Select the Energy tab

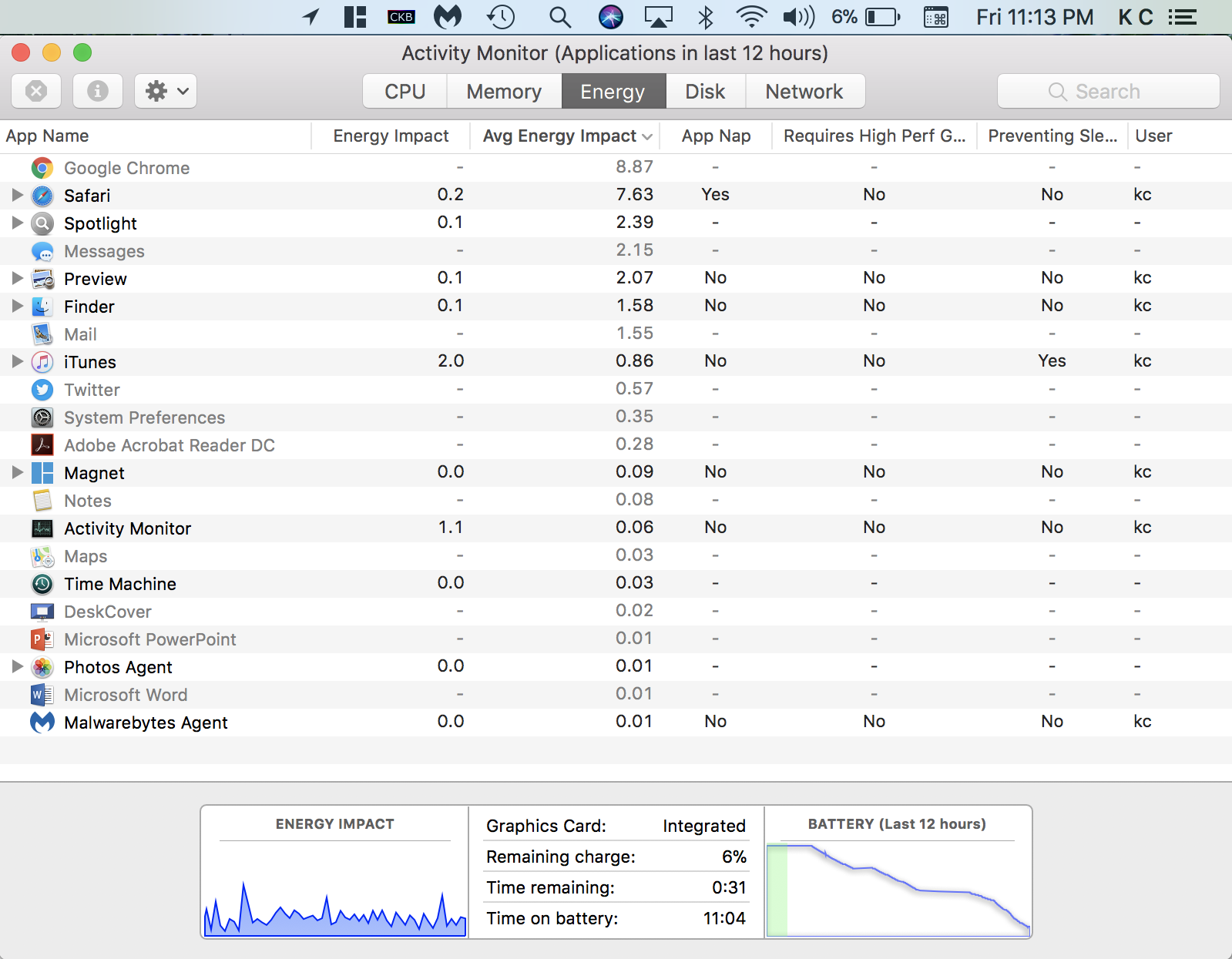coord(613,91)
